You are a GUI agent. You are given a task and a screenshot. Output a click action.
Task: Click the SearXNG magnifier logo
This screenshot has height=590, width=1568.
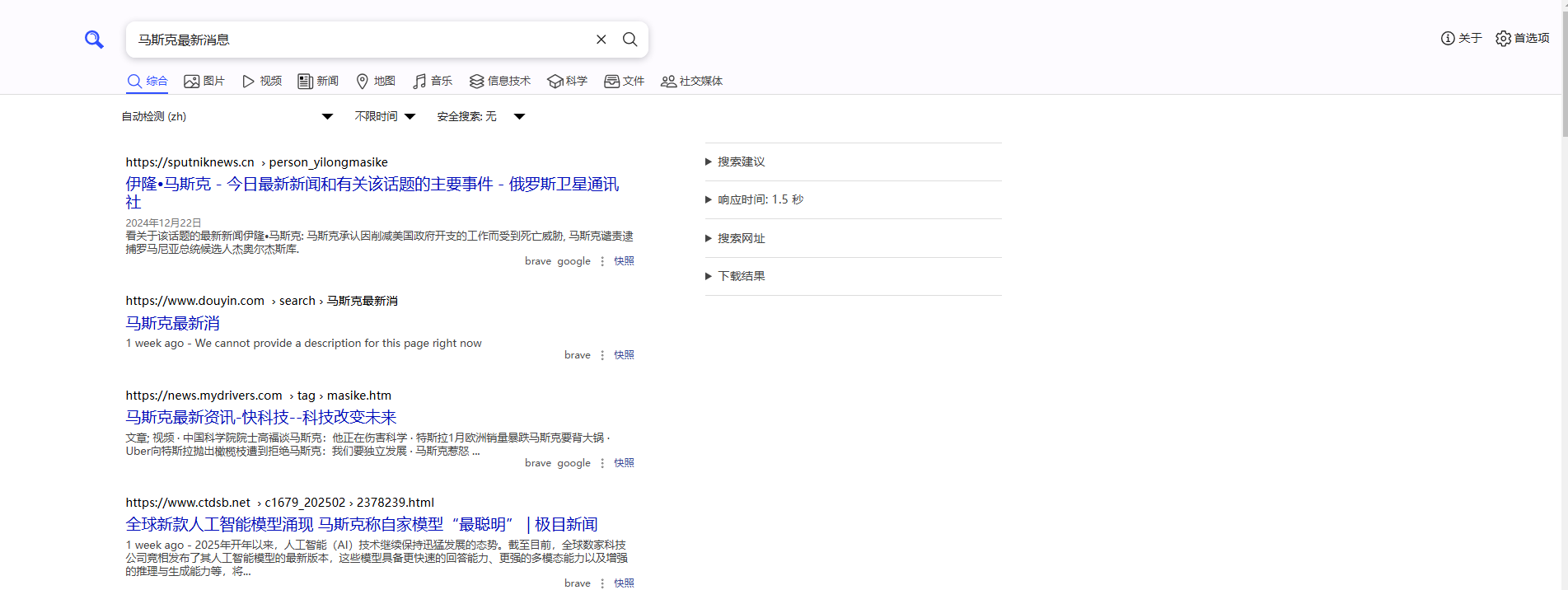[94, 40]
